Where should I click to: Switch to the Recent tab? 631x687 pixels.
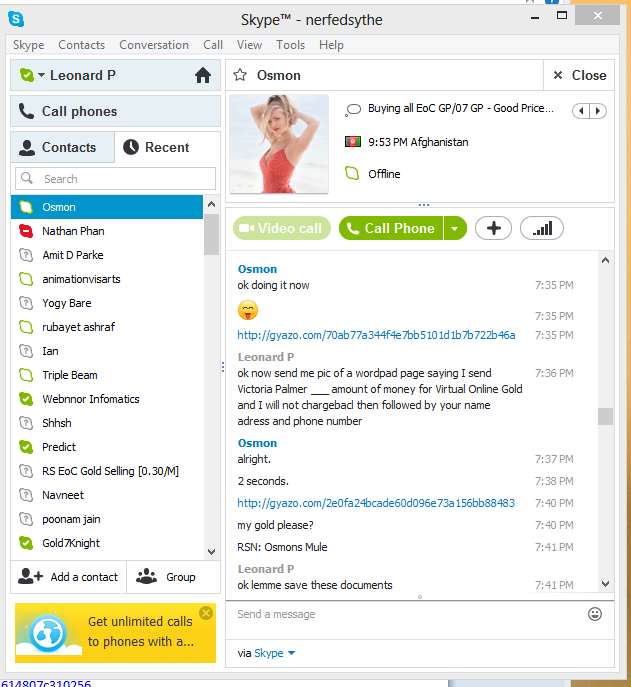click(x=167, y=147)
